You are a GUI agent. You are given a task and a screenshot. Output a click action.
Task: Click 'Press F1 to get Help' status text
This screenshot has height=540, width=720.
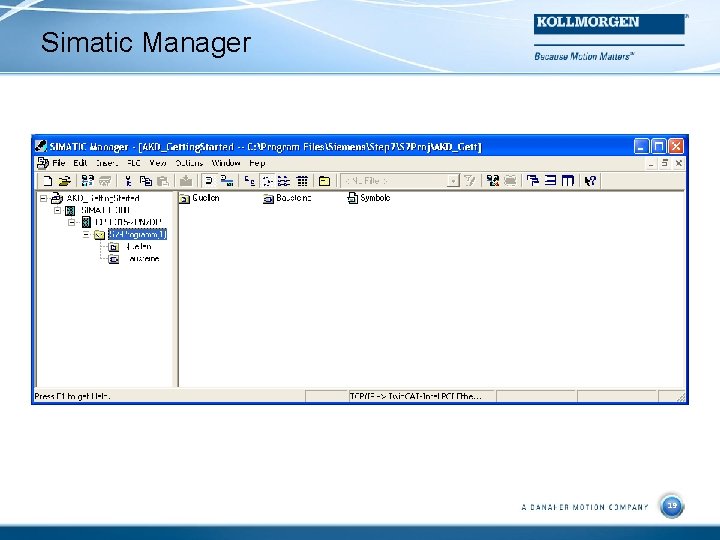point(72,396)
